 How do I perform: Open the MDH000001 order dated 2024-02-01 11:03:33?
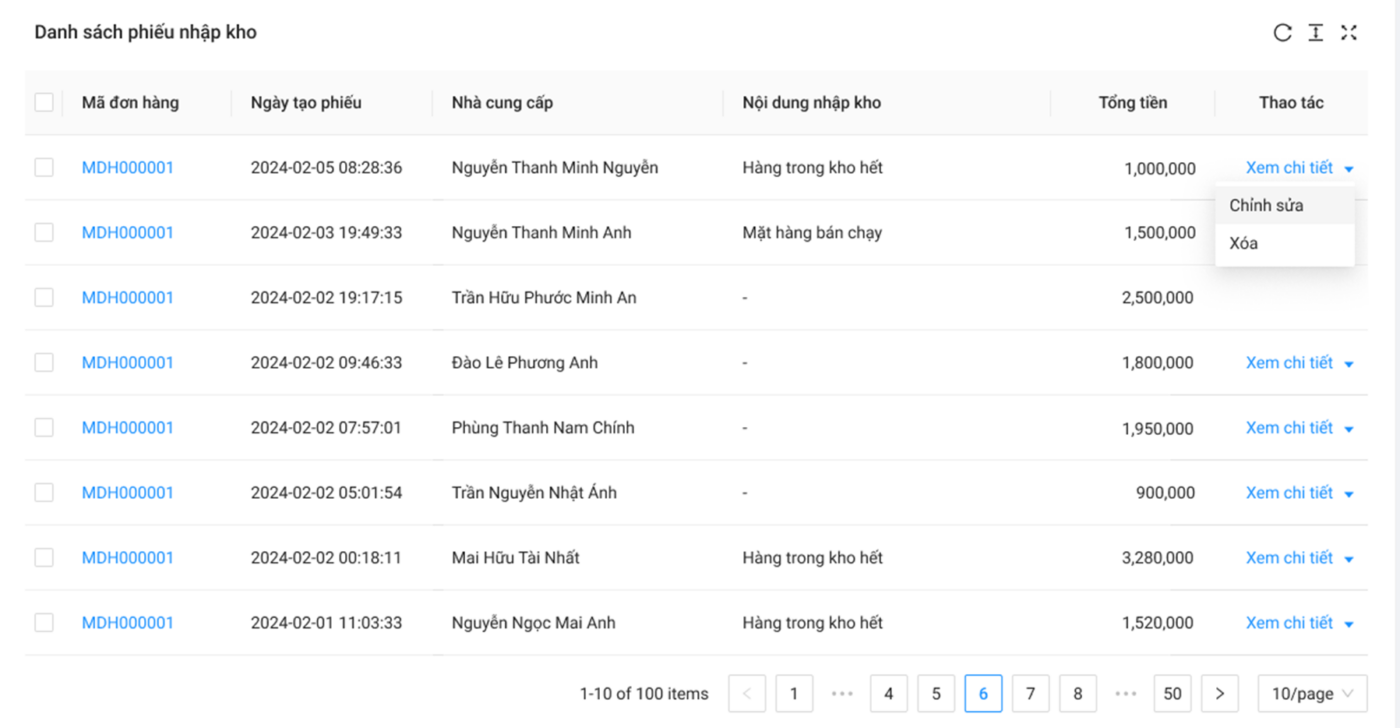[x=128, y=622]
